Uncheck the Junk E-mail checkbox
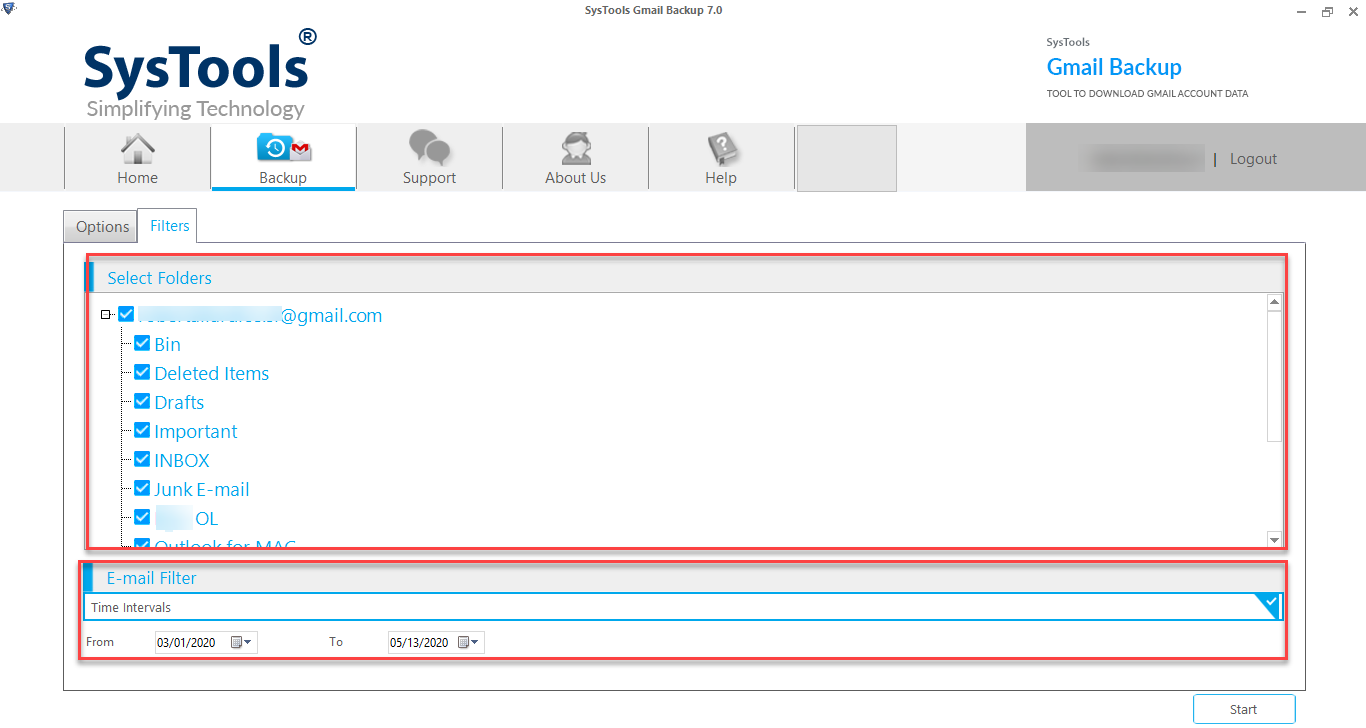Screen dimensions: 1366x728 (142, 489)
